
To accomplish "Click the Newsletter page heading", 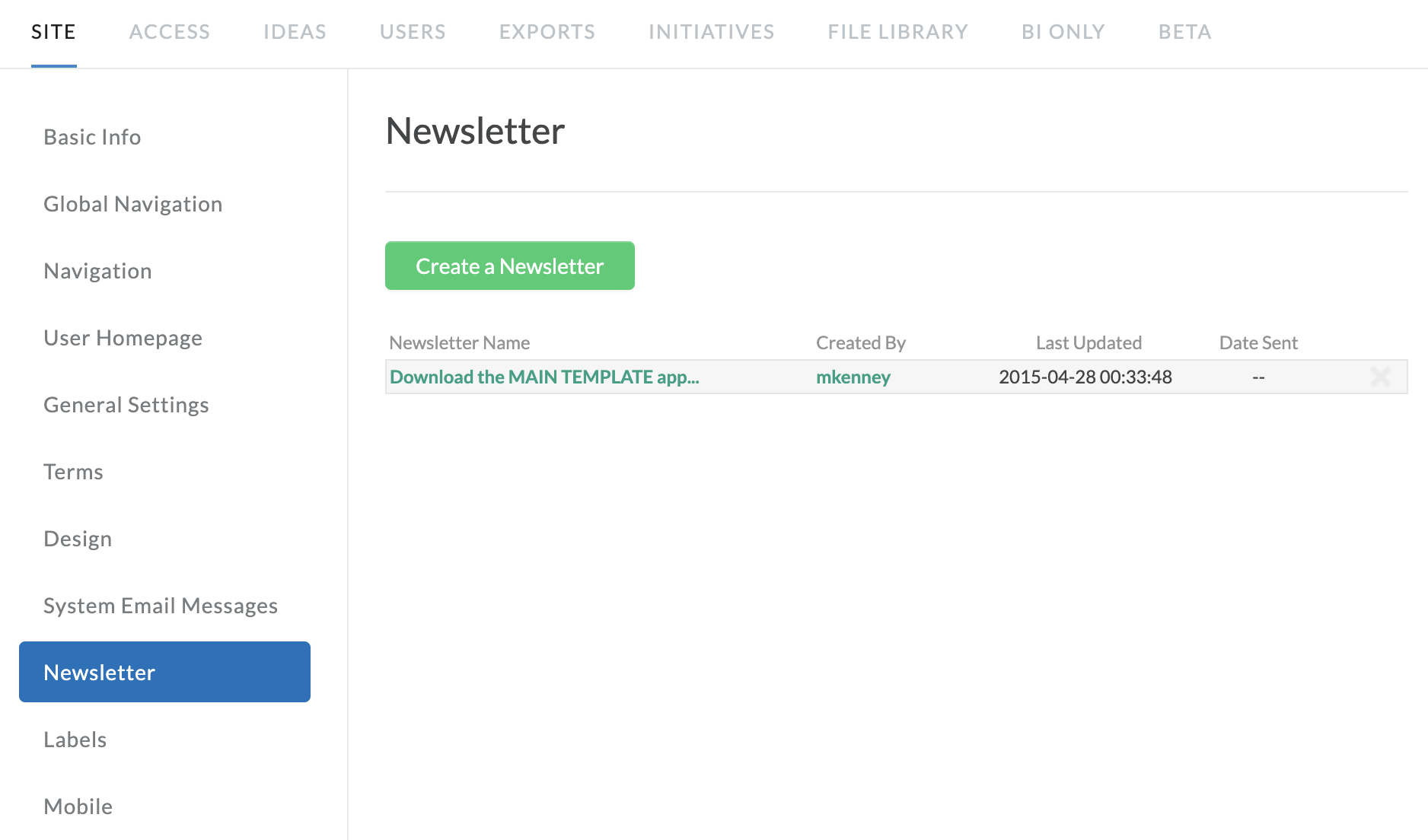I will coord(475,131).
